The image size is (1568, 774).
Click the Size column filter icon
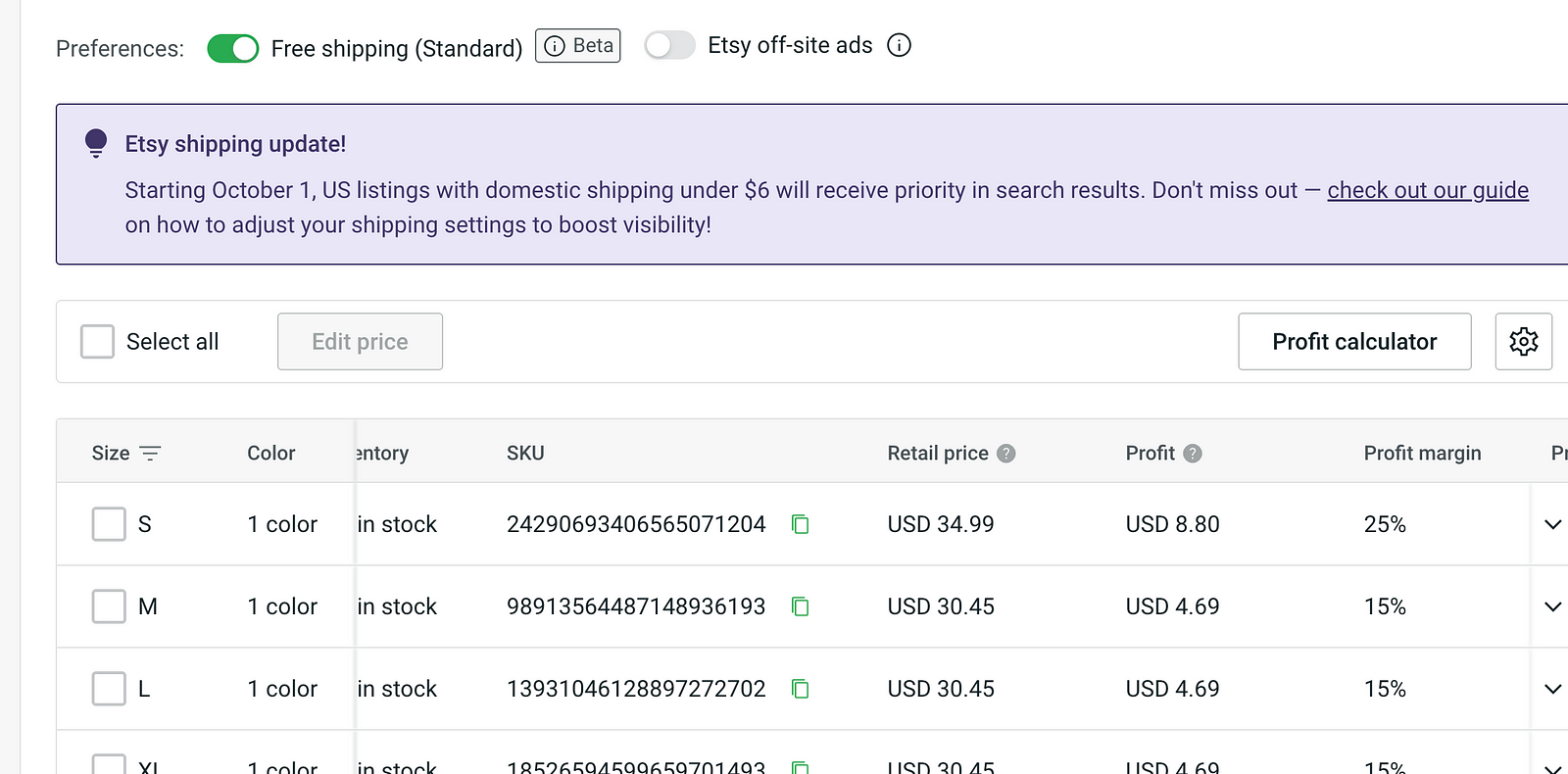(150, 453)
